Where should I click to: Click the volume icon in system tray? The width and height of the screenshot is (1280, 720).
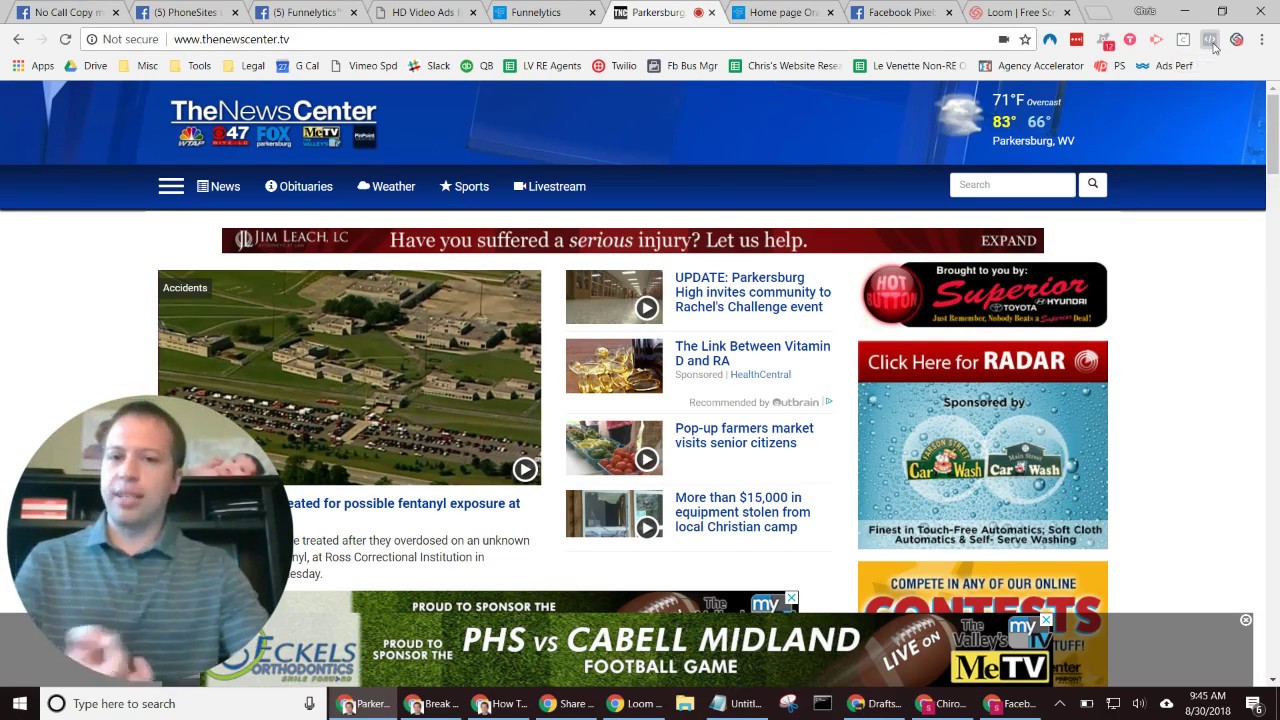[x=1138, y=703]
